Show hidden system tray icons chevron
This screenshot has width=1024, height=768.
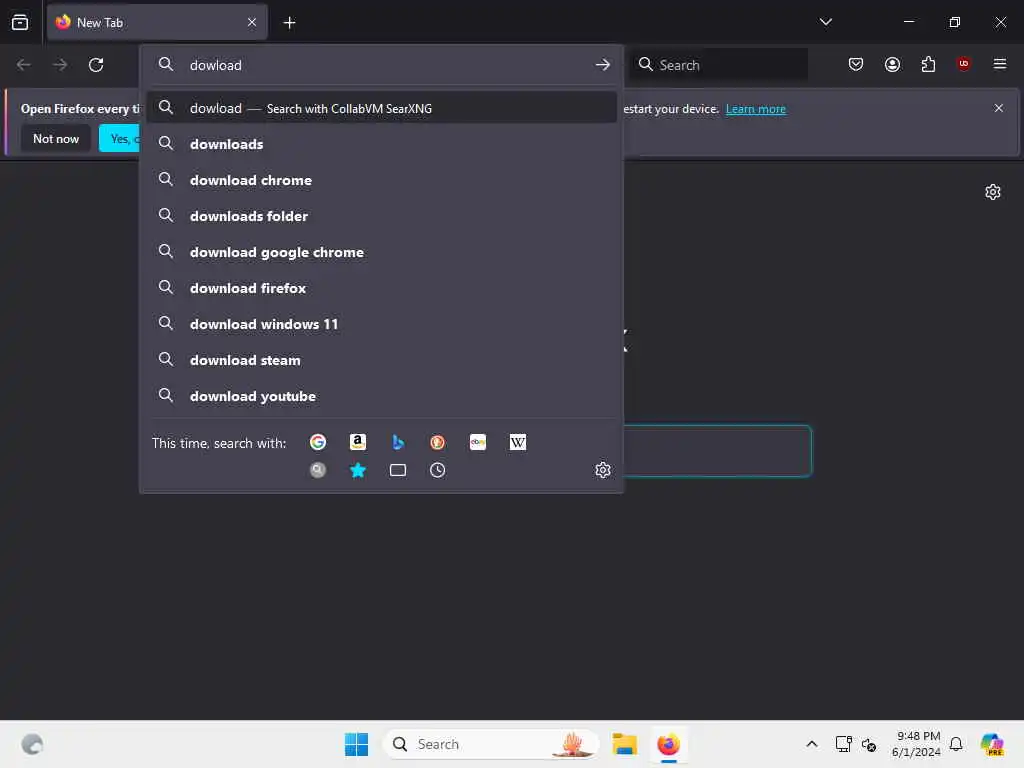coord(812,744)
